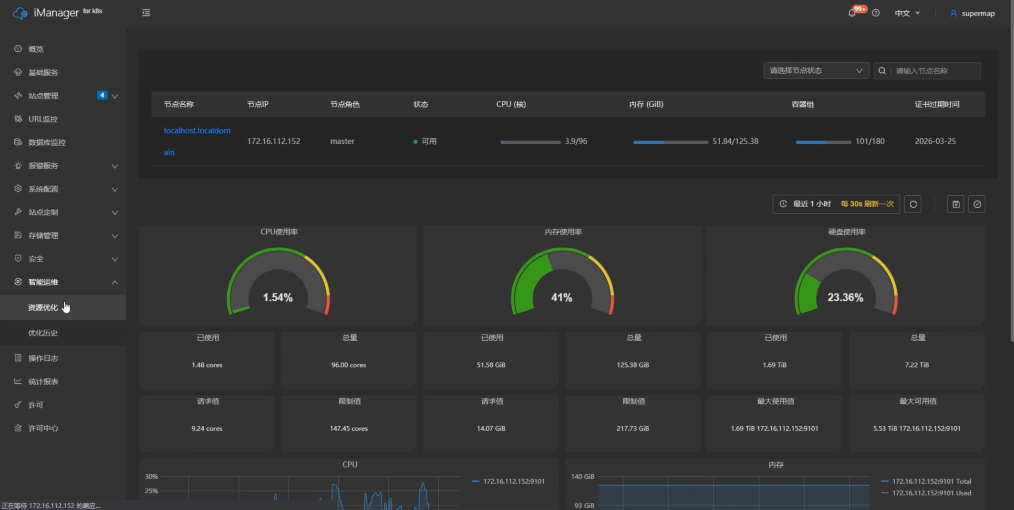This screenshot has height=510, width=1014.
Task: Click the refresh icon beside the time range
Action: (x=913, y=204)
